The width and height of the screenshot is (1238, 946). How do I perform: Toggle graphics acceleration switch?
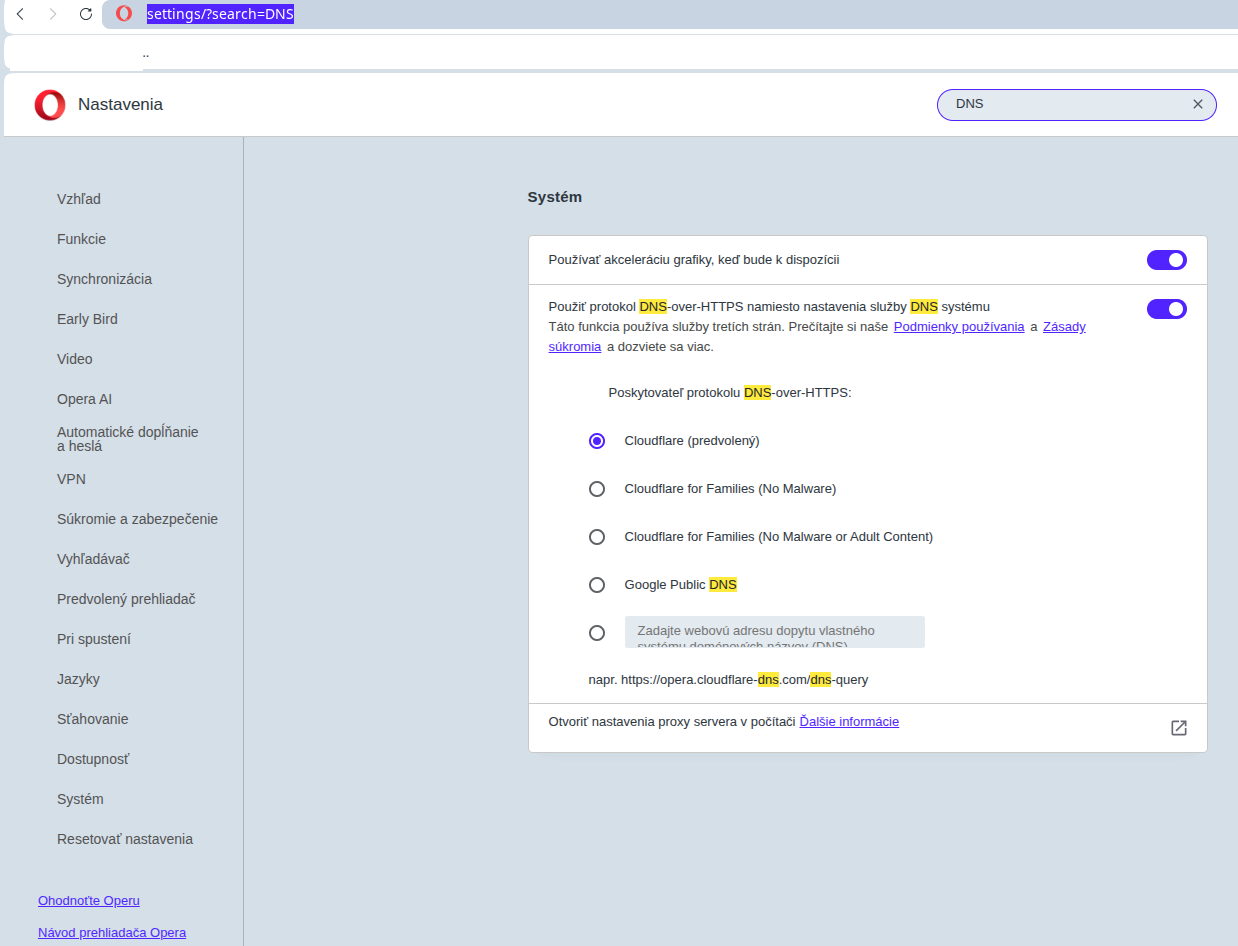[x=1166, y=260]
